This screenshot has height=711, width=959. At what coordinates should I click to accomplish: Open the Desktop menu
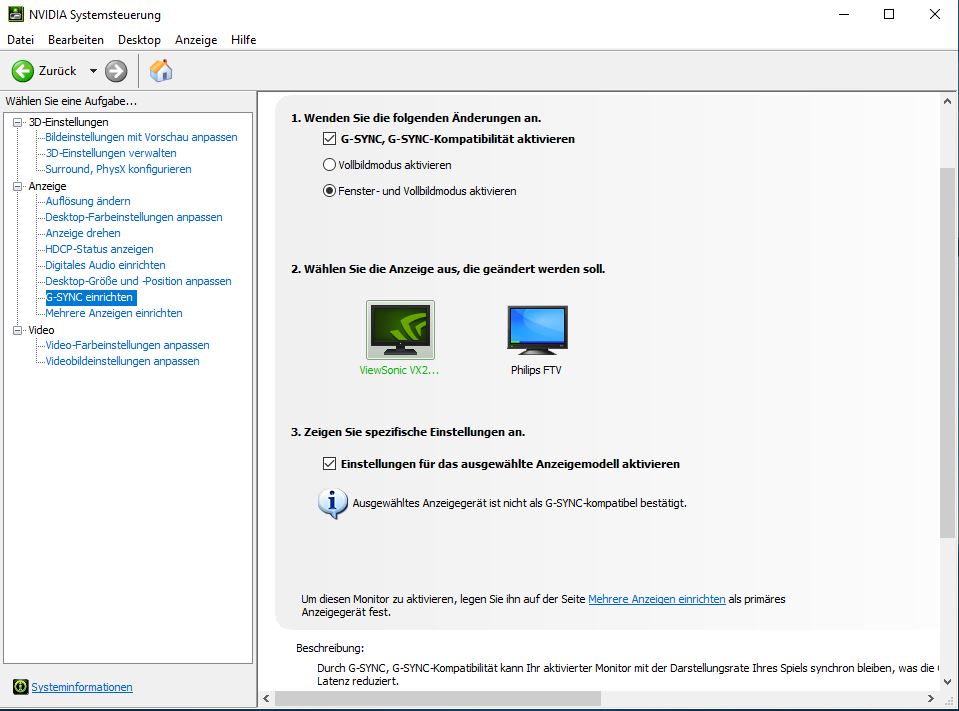coord(139,40)
